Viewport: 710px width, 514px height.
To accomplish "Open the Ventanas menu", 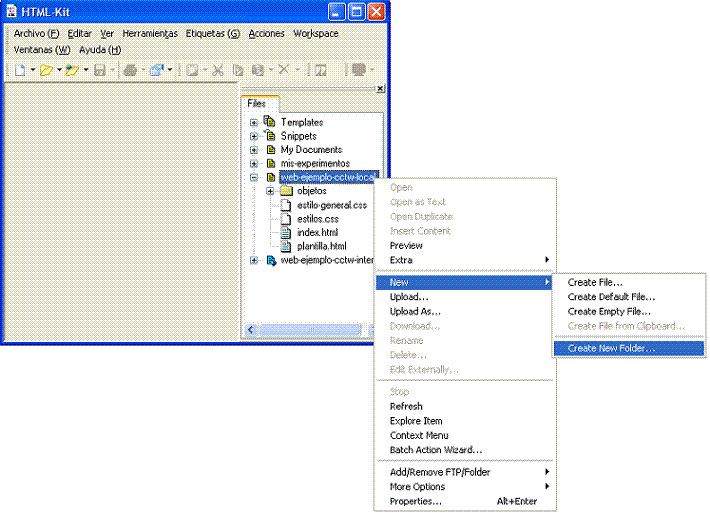I will pyautogui.click(x=42, y=50).
